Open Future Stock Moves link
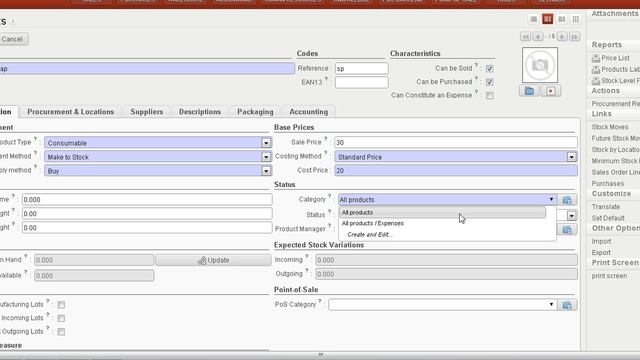This screenshot has height=360, width=640. 616,138
